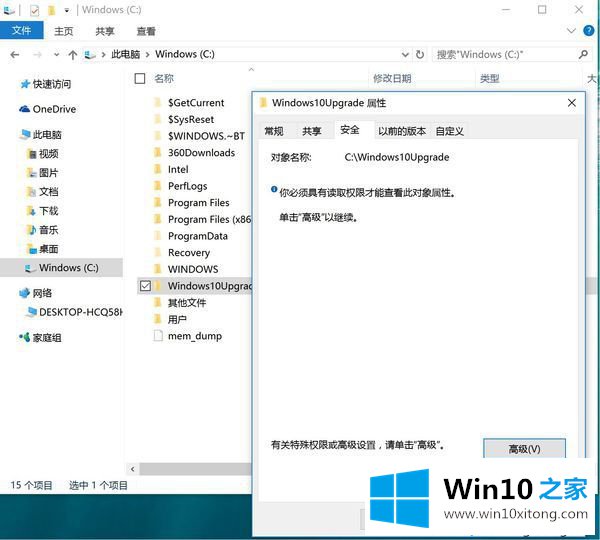Select the $GetCurrent folder icon

[x=157, y=102]
